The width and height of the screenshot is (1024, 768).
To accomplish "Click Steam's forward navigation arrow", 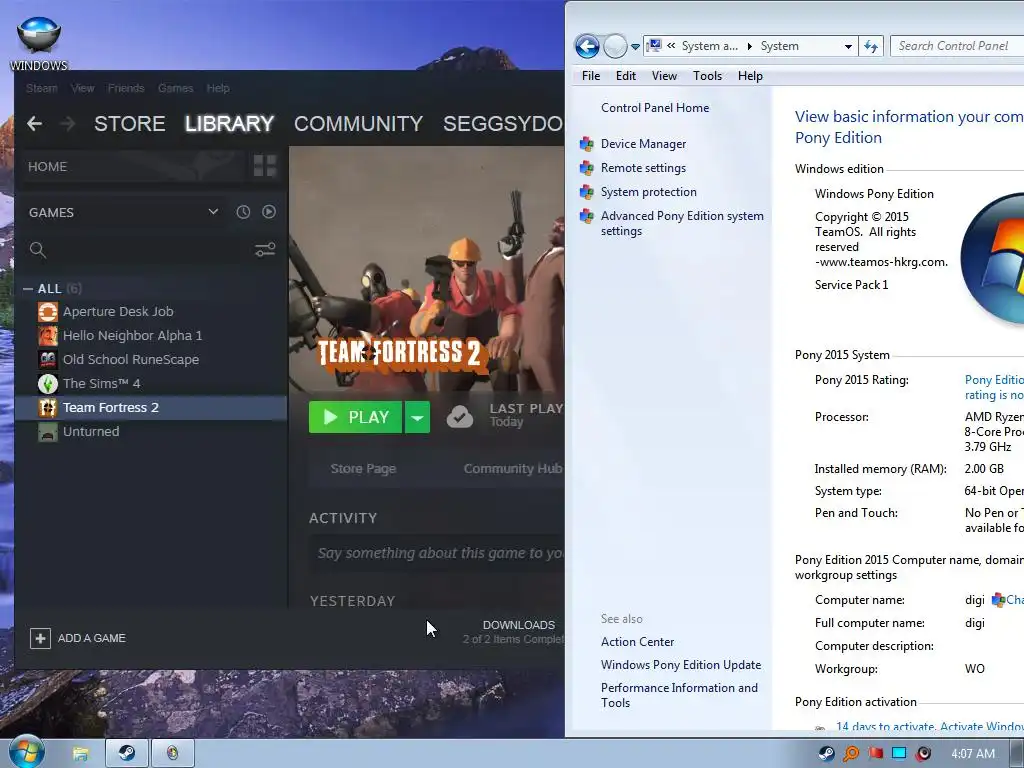I will [x=67, y=123].
